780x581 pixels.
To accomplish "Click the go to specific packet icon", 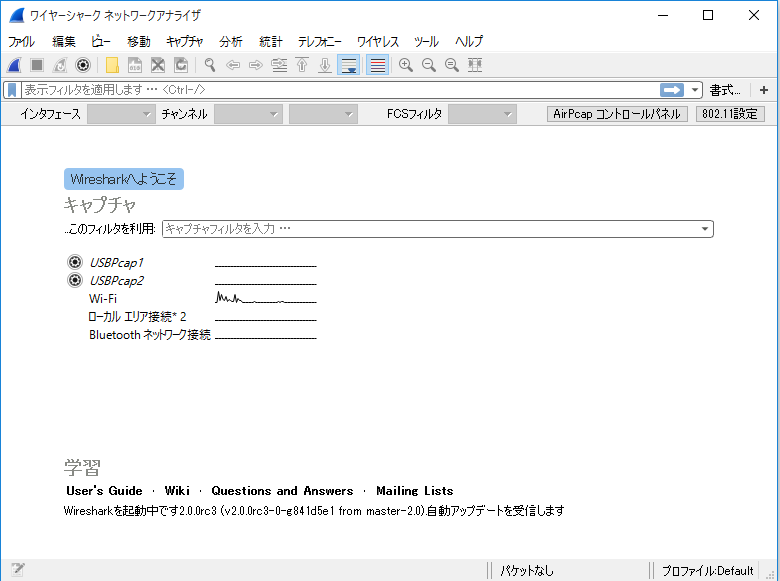I will point(279,65).
